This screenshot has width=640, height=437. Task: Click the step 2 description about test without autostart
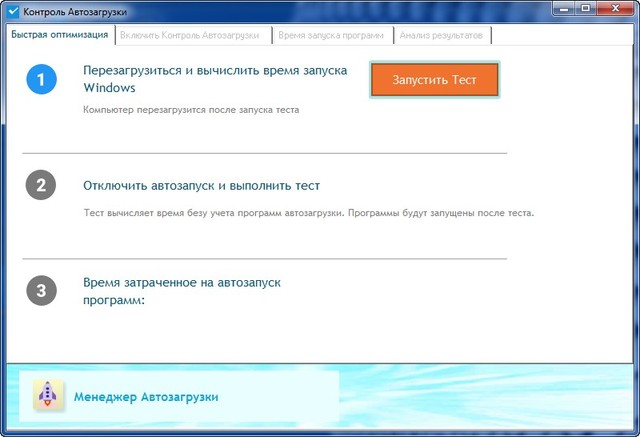308,213
